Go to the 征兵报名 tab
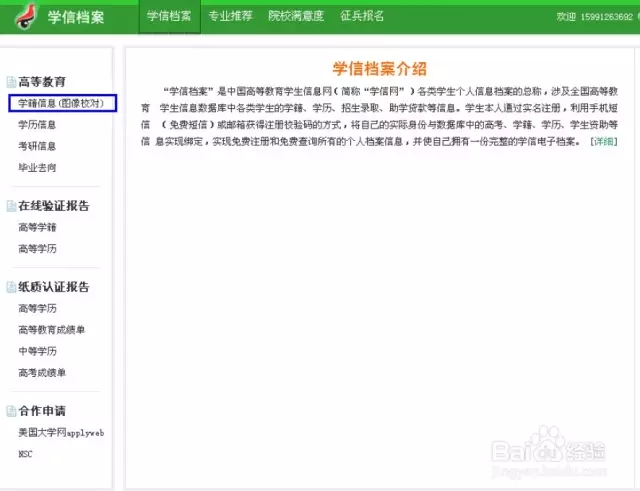 pos(362,17)
